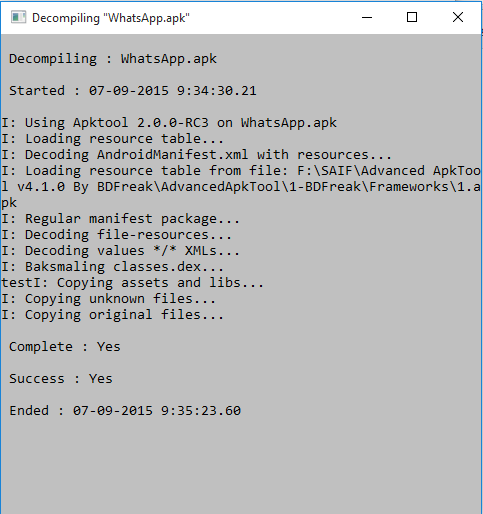
Task: Click the 'Copying assets and libs...' line
Action: click(133, 283)
